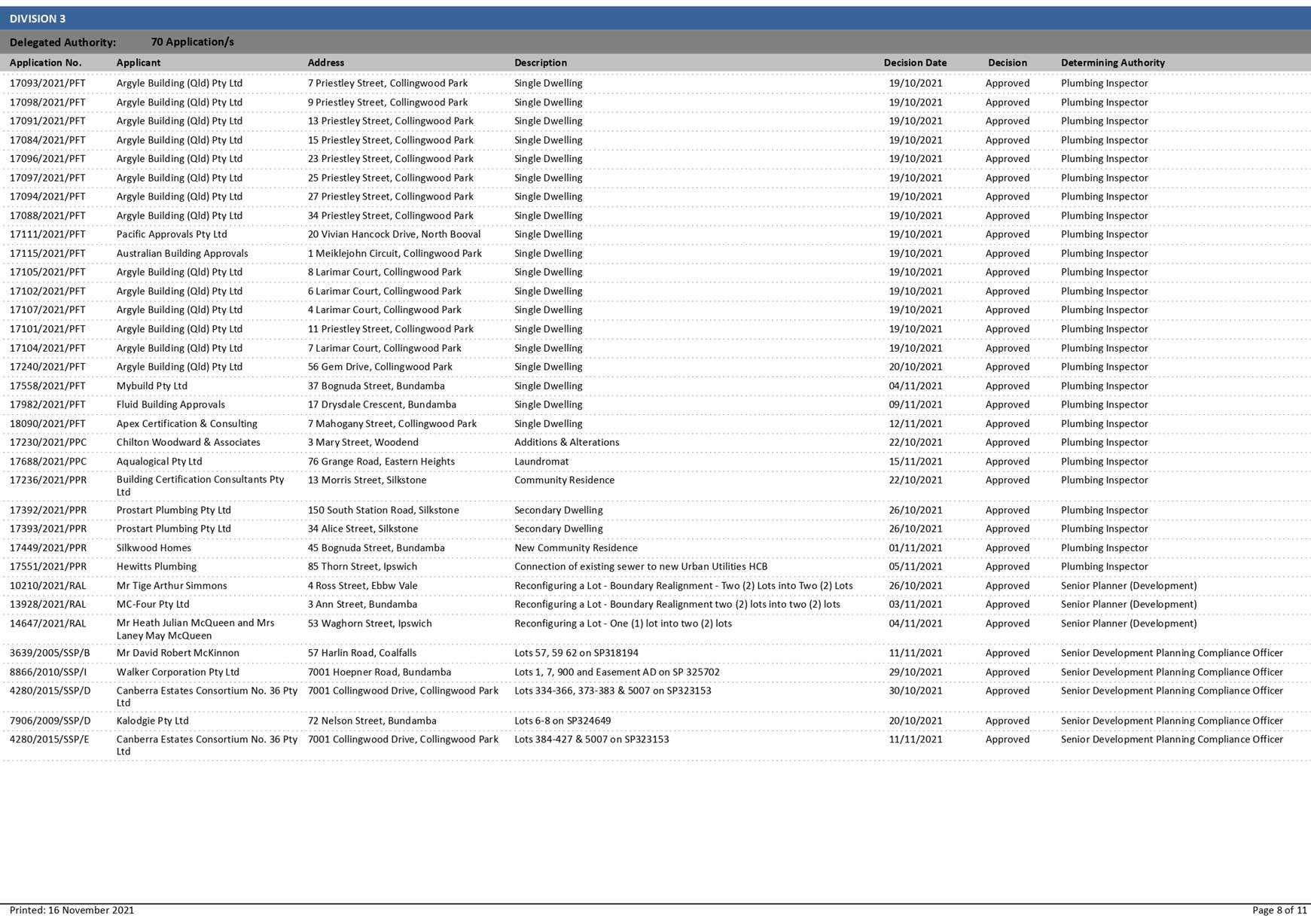Select application number 4280/2015/SSP/D
The height and width of the screenshot is (924, 1311).
point(50,691)
